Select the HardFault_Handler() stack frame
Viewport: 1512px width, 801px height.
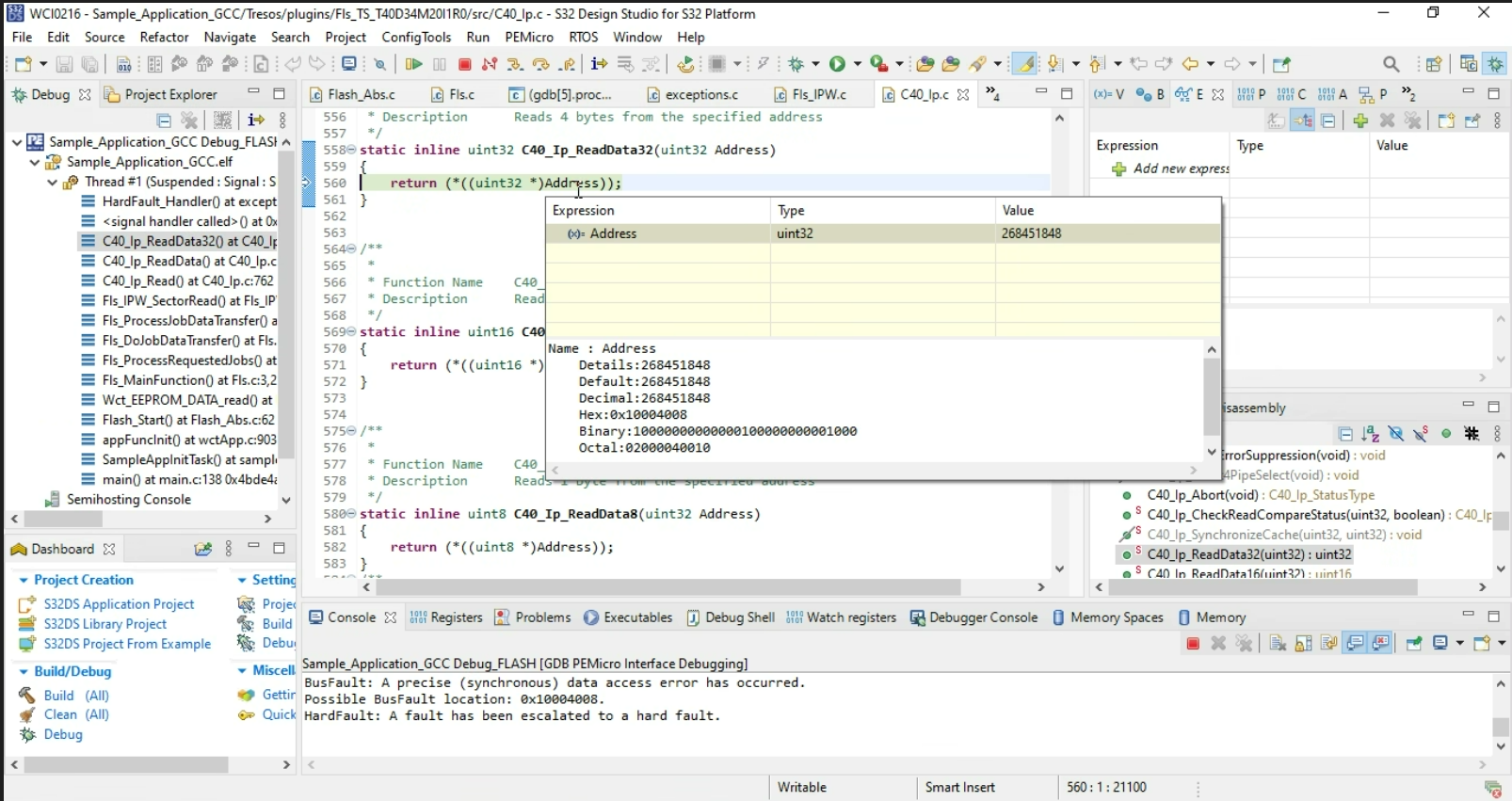point(188,201)
